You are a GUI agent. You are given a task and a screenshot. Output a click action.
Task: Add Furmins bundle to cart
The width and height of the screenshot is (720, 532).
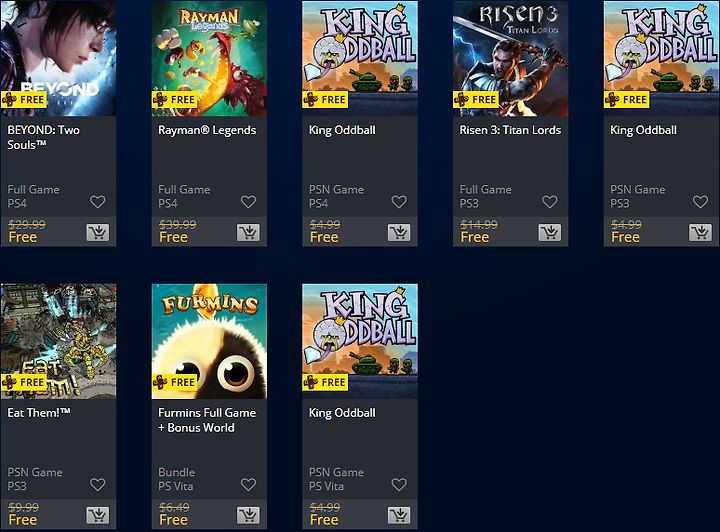tap(248, 515)
